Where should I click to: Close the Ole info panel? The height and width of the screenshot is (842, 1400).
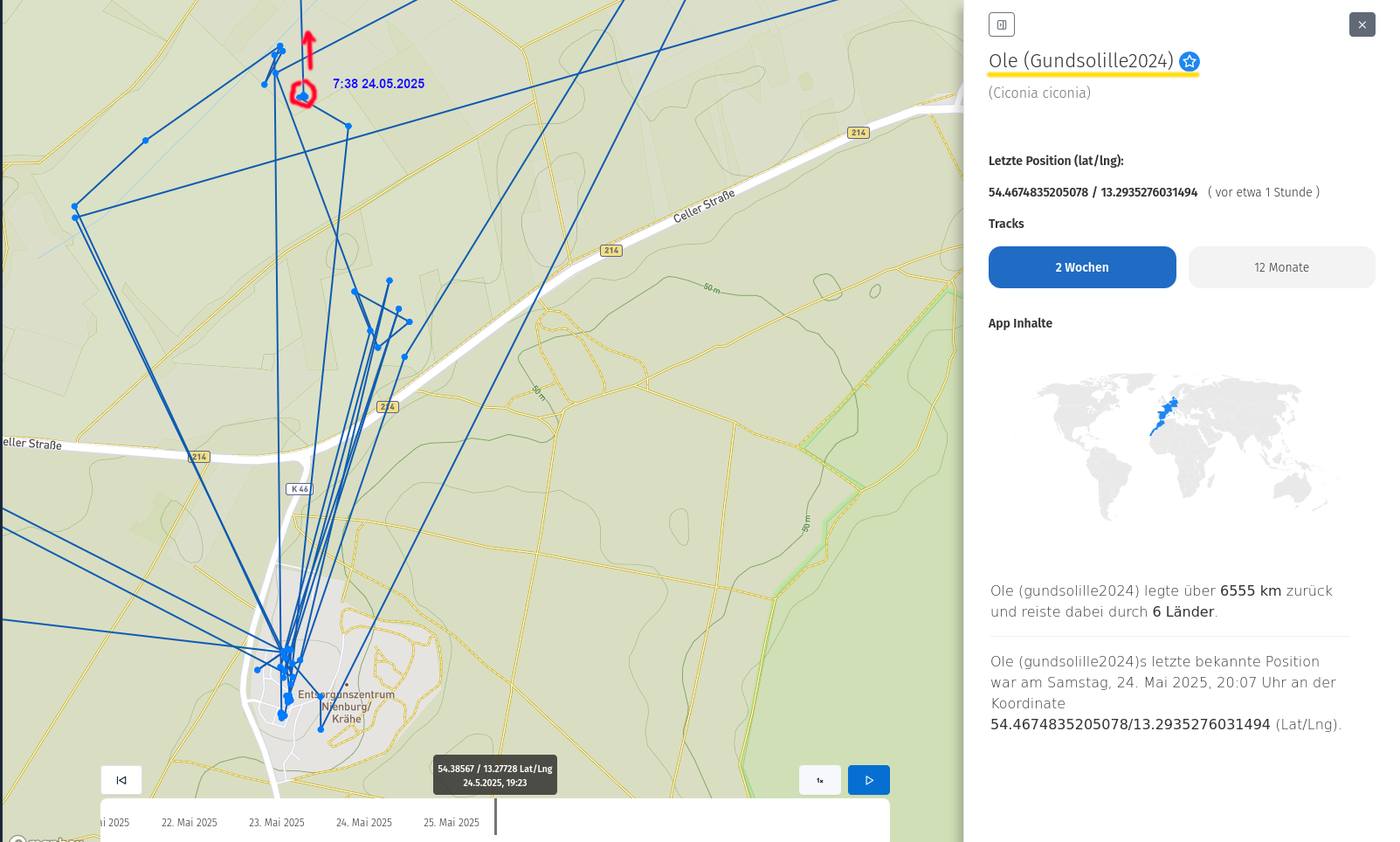click(x=1362, y=24)
